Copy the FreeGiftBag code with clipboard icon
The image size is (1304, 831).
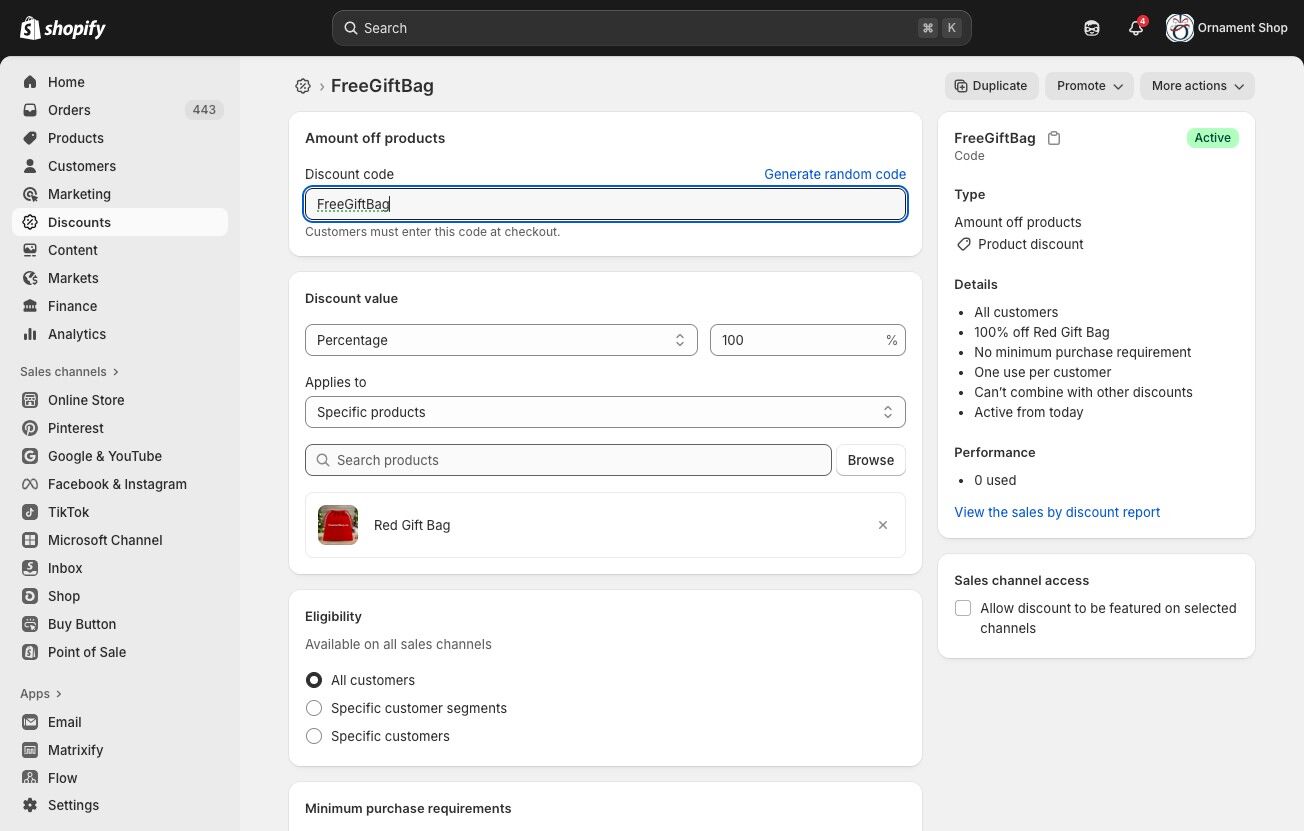(1054, 138)
